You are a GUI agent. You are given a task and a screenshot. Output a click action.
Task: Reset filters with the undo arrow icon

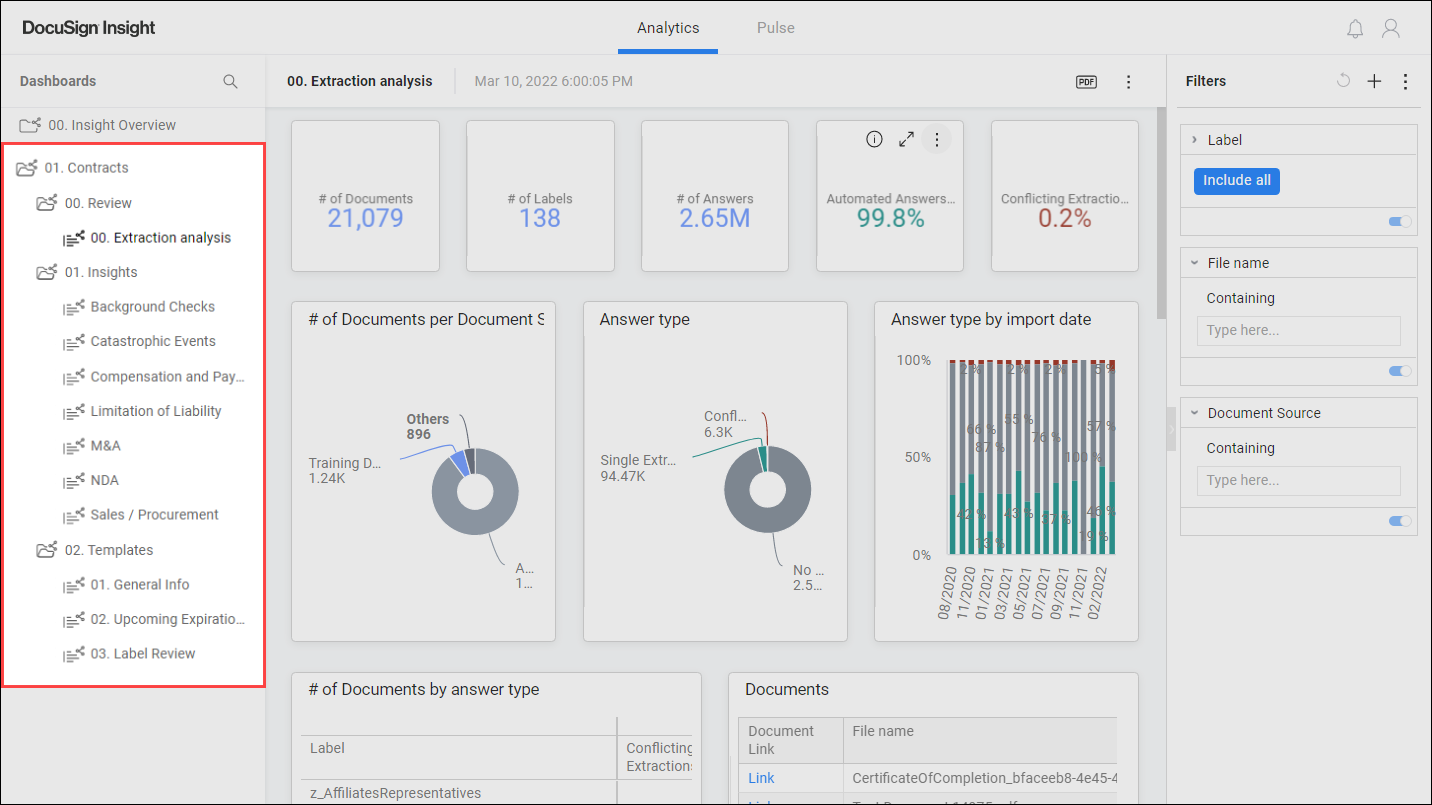[1343, 81]
